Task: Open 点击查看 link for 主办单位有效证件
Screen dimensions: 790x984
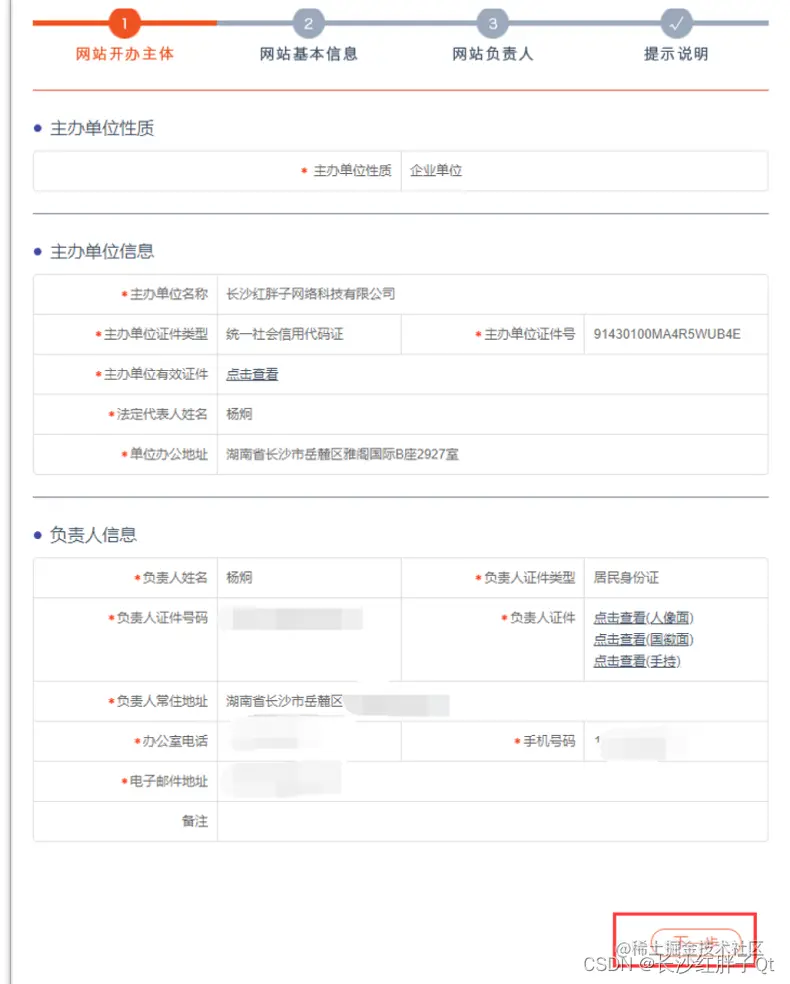Action: [x=252, y=374]
